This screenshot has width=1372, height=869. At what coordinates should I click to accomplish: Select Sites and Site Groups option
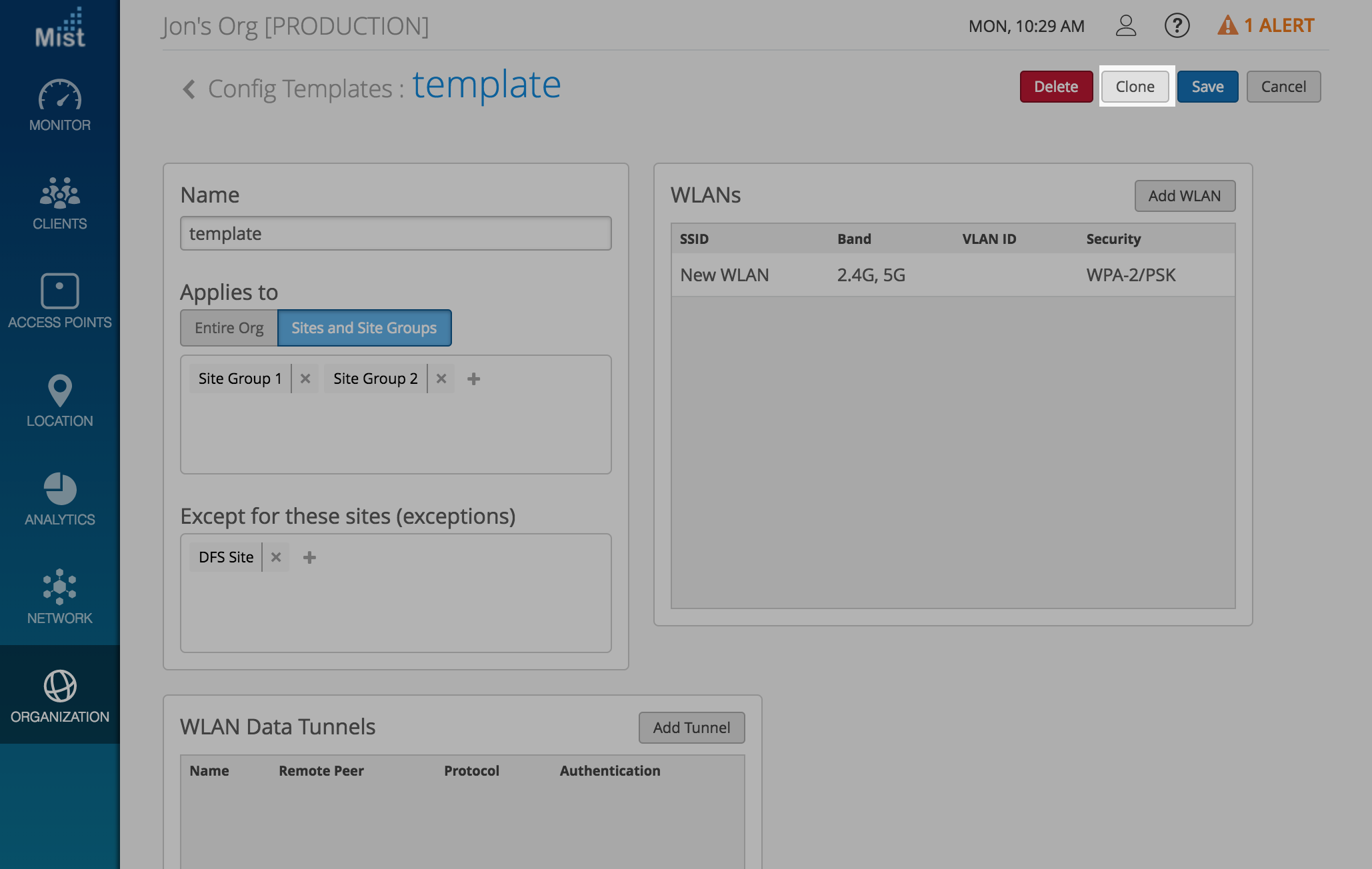tap(364, 328)
